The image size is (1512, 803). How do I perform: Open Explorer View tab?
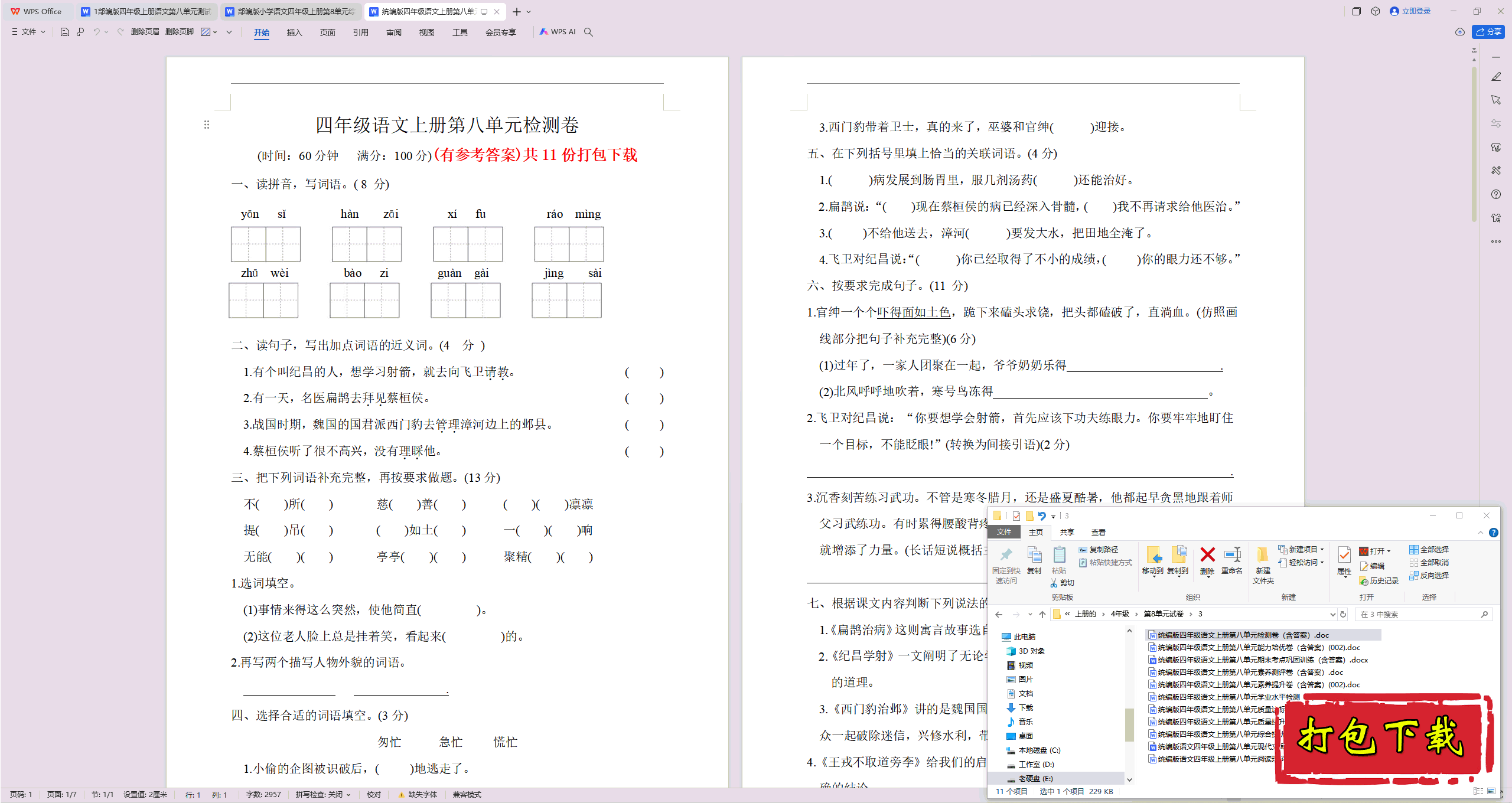click(x=1098, y=533)
